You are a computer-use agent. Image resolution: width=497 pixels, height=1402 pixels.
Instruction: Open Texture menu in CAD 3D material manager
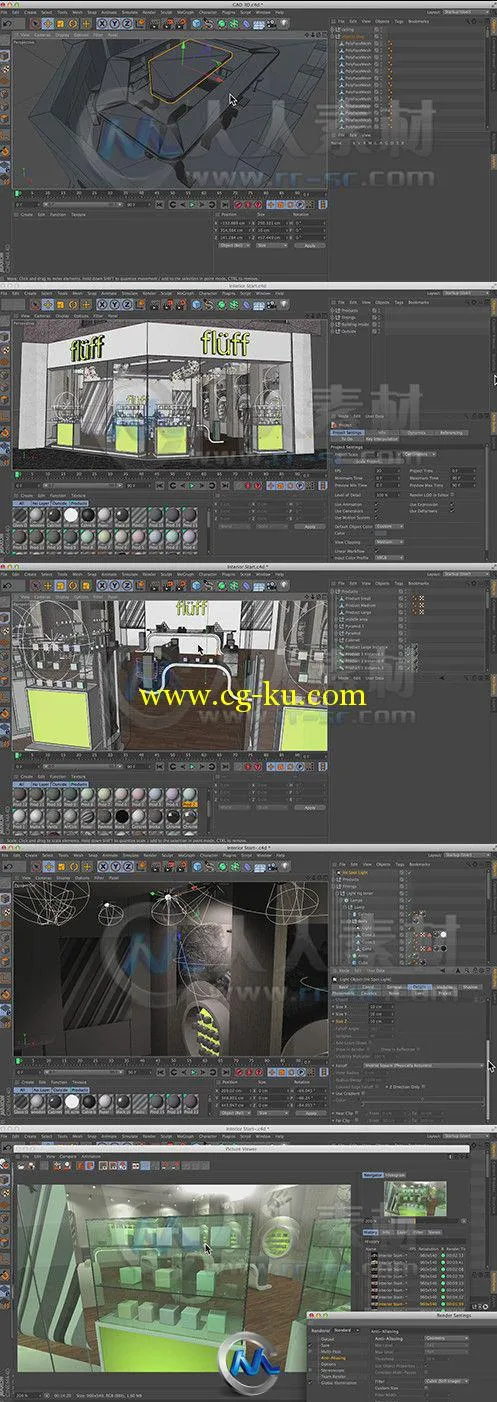[x=78, y=213]
